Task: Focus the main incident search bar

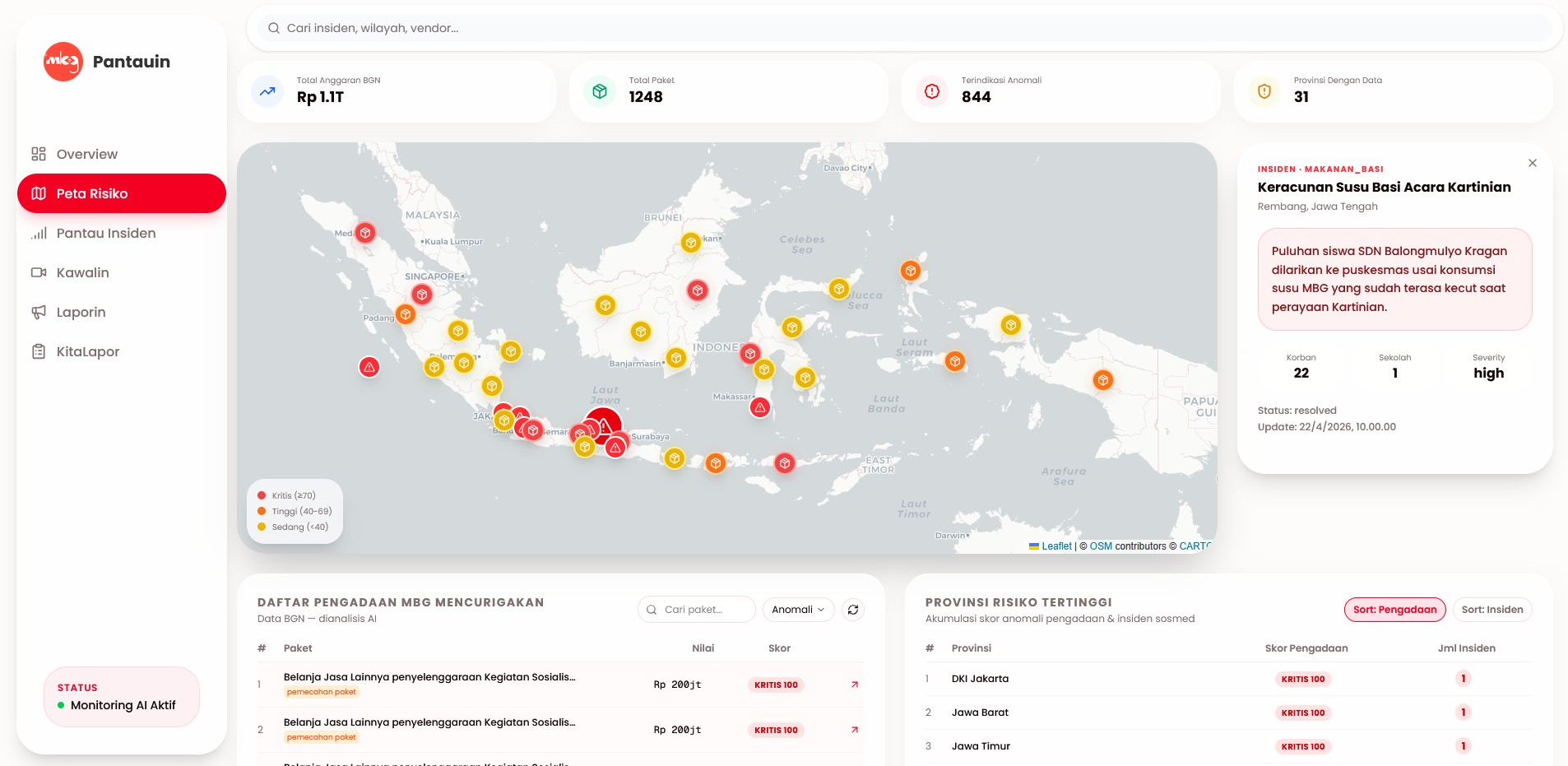Action: [x=904, y=28]
